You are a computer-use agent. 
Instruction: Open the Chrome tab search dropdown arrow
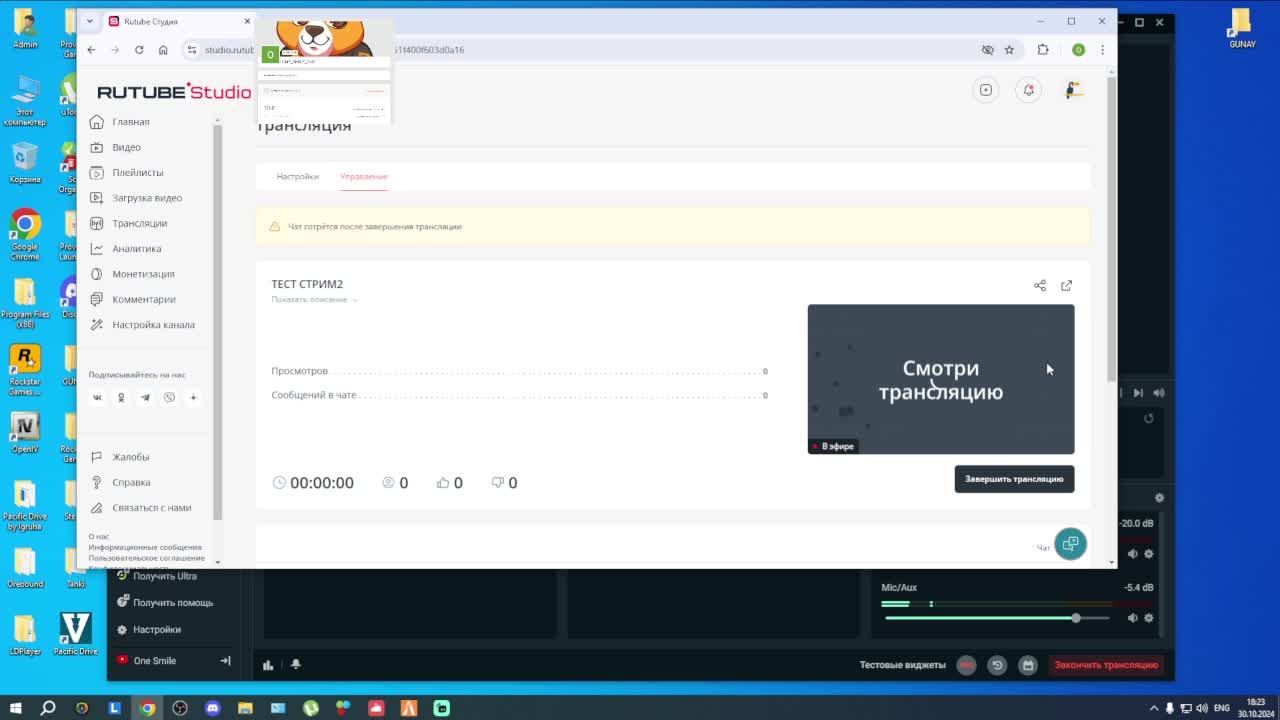pos(91,21)
